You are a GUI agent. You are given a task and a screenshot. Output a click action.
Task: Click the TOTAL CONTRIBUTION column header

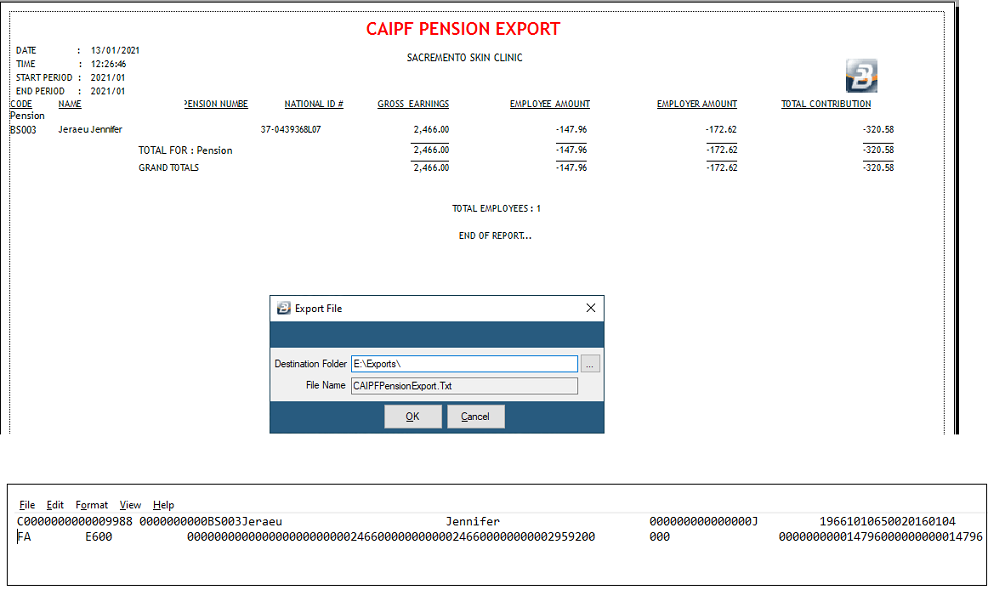point(826,104)
